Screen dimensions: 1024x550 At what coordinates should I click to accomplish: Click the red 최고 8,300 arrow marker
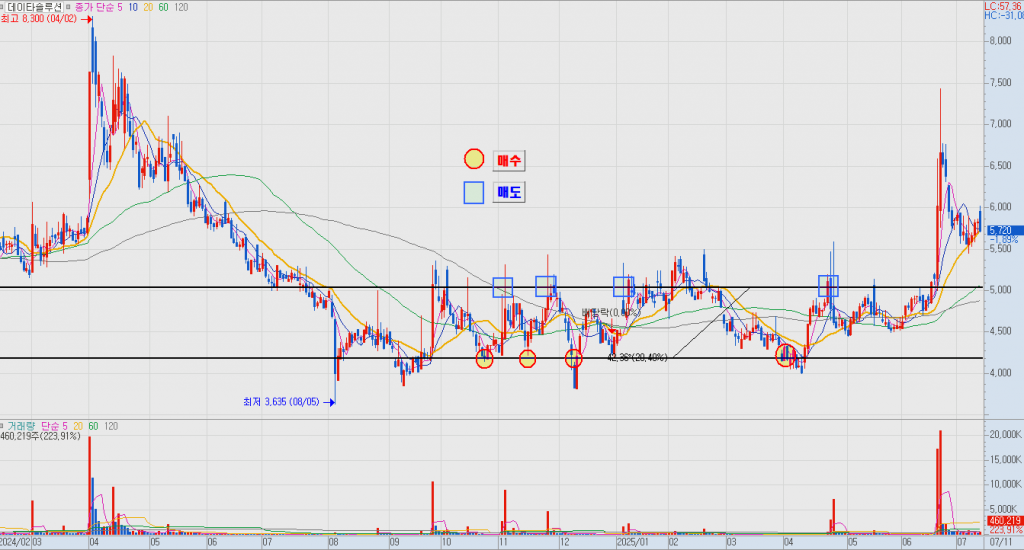(x=88, y=19)
